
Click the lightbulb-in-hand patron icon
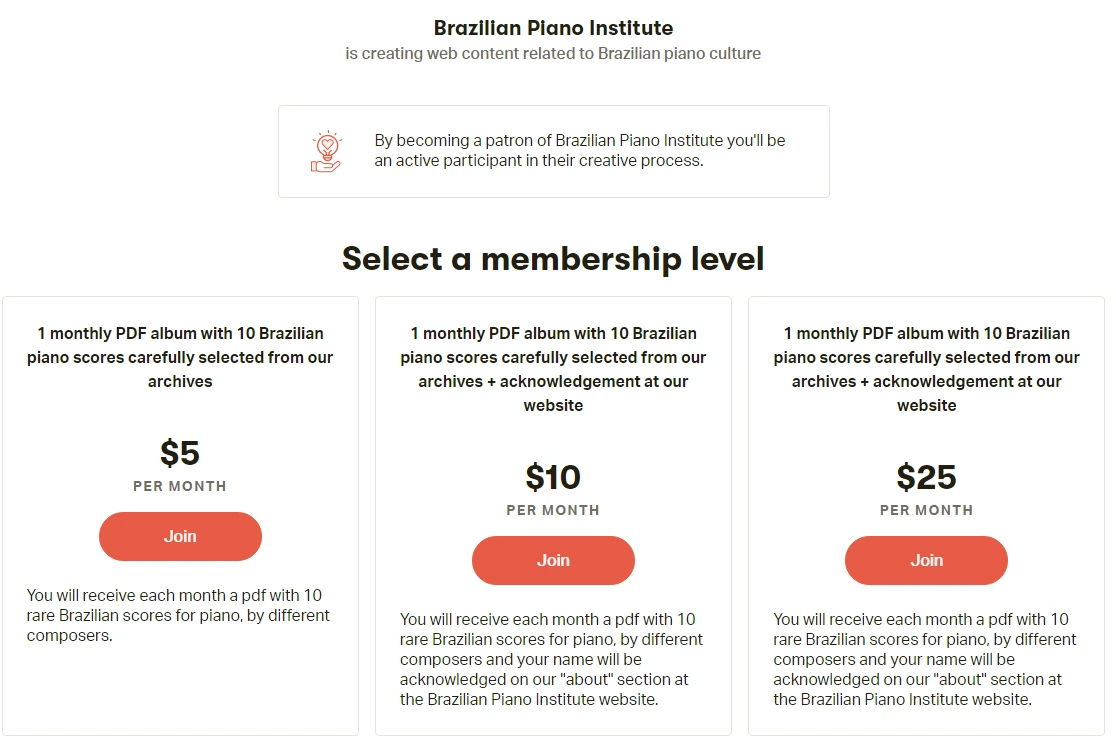[x=326, y=152]
